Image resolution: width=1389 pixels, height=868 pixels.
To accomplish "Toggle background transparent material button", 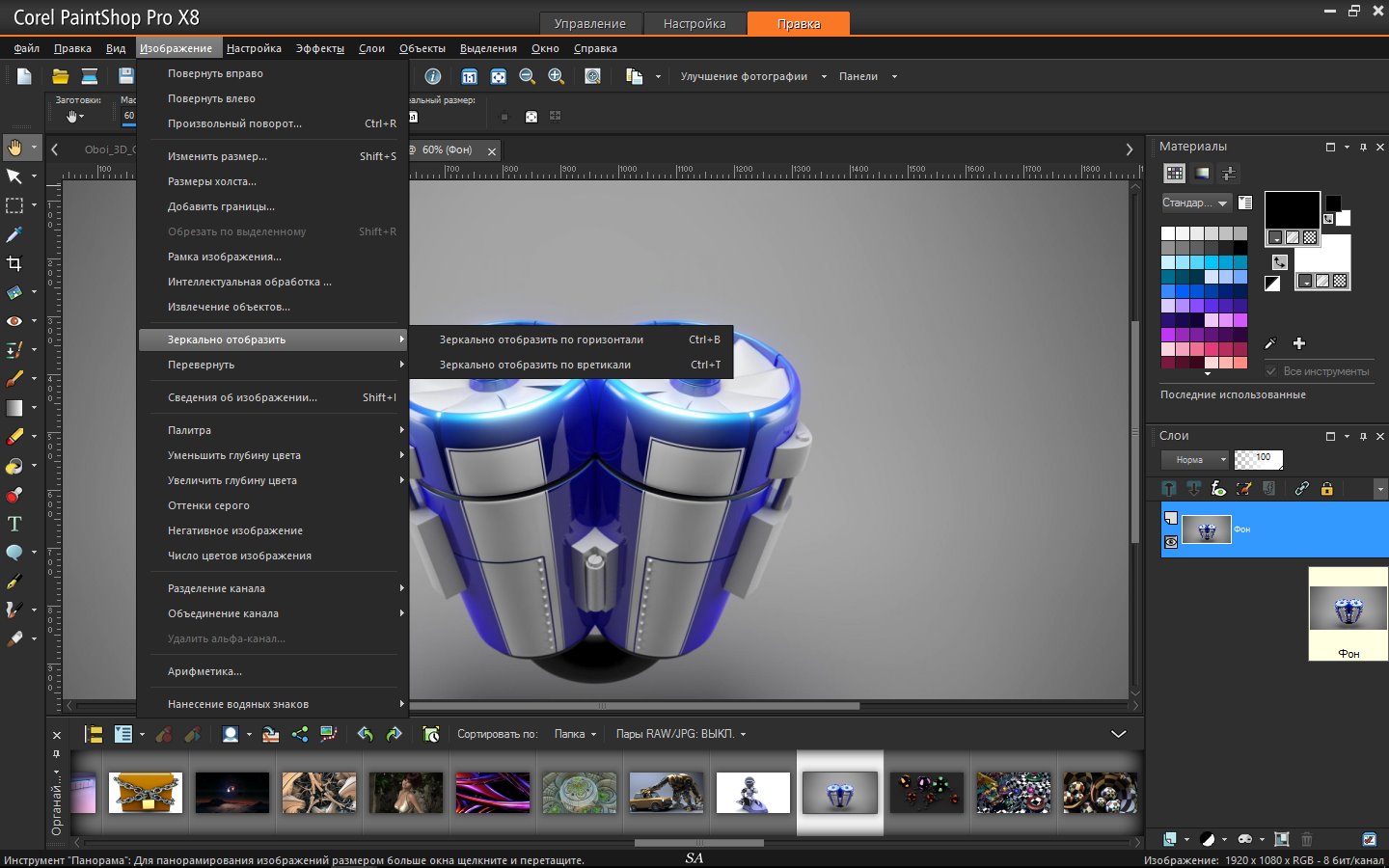I will click(x=1340, y=282).
